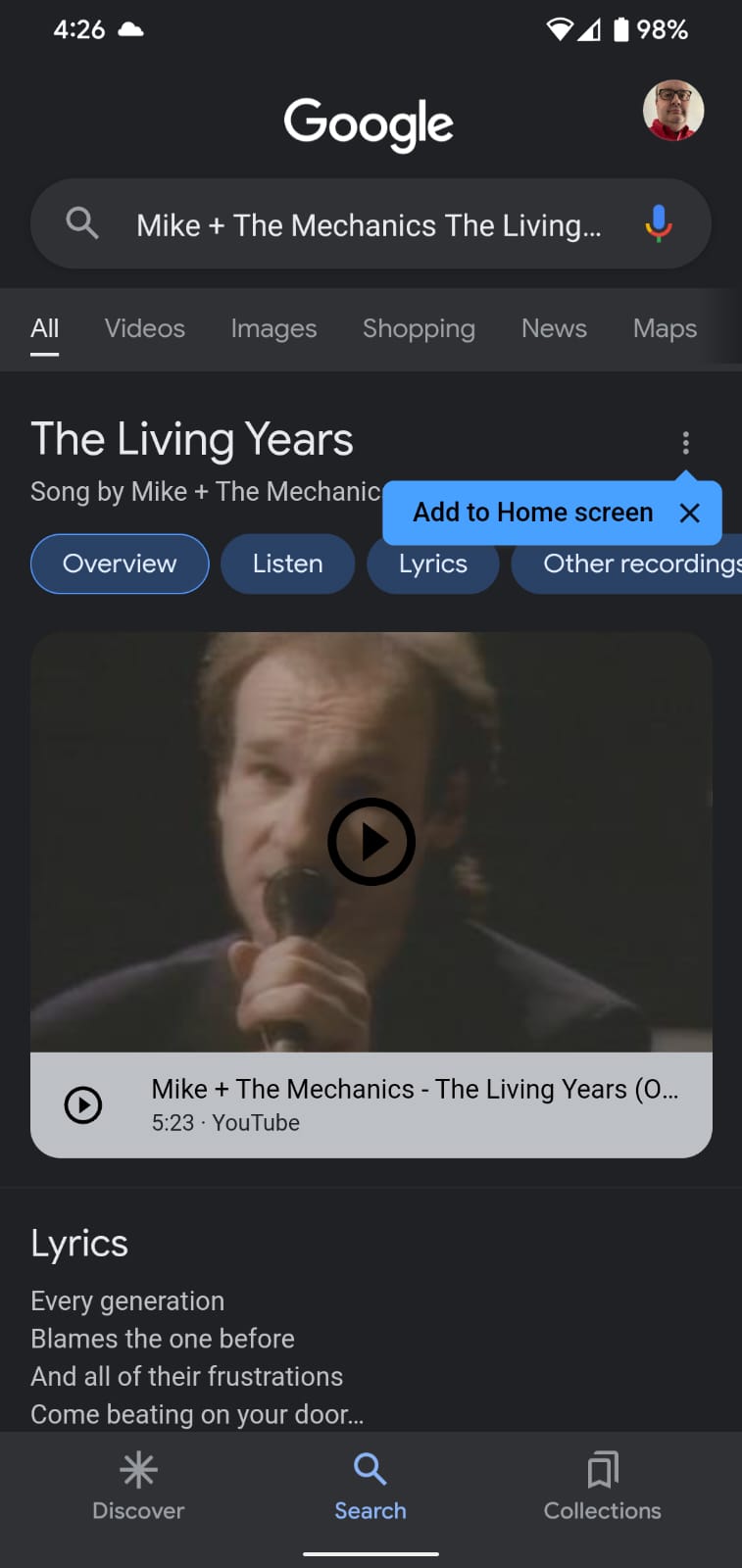Viewport: 742px width, 1568px height.
Task: Select the Overview chip
Action: (120, 563)
